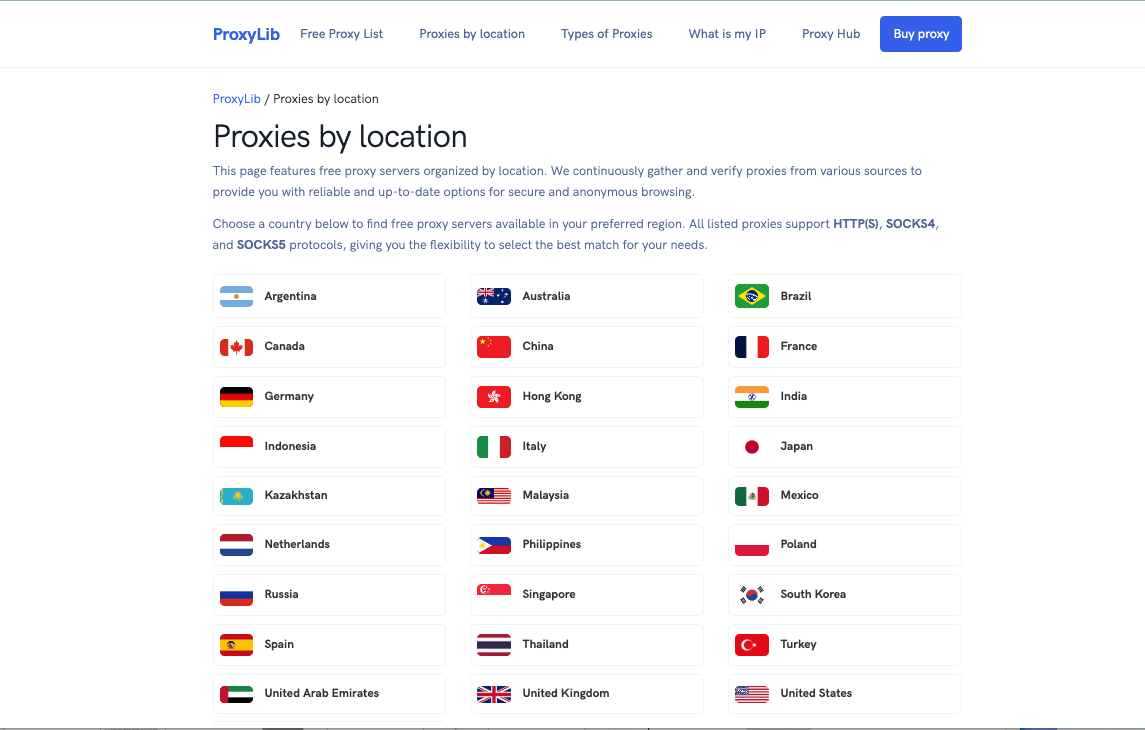Click the Mexico flag icon
1145x730 pixels.
752,496
